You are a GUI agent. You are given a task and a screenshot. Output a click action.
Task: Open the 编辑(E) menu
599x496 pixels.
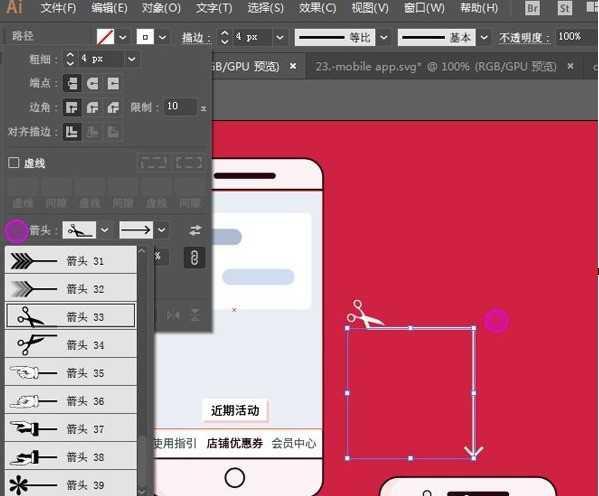coord(109,8)
